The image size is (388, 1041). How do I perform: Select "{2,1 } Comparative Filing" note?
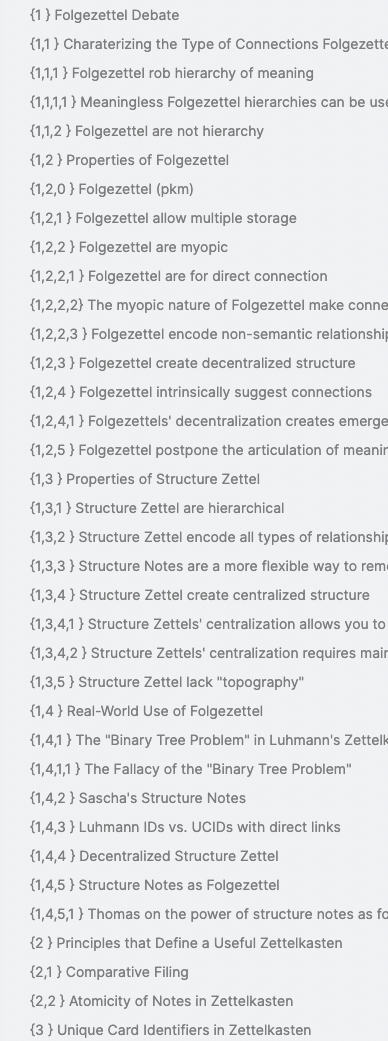(x=109, y=973)
